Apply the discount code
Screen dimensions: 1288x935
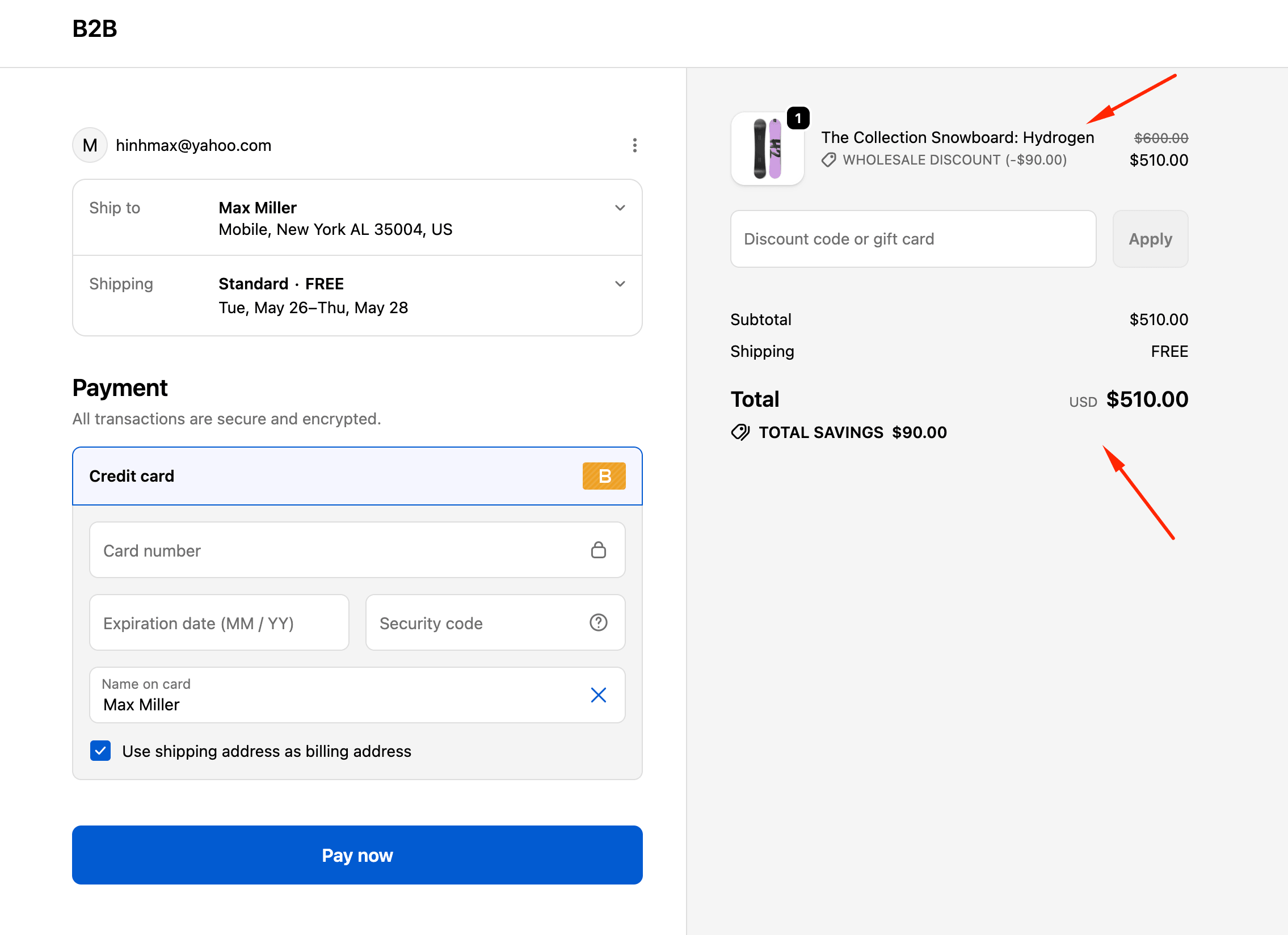coord(1150,239)
